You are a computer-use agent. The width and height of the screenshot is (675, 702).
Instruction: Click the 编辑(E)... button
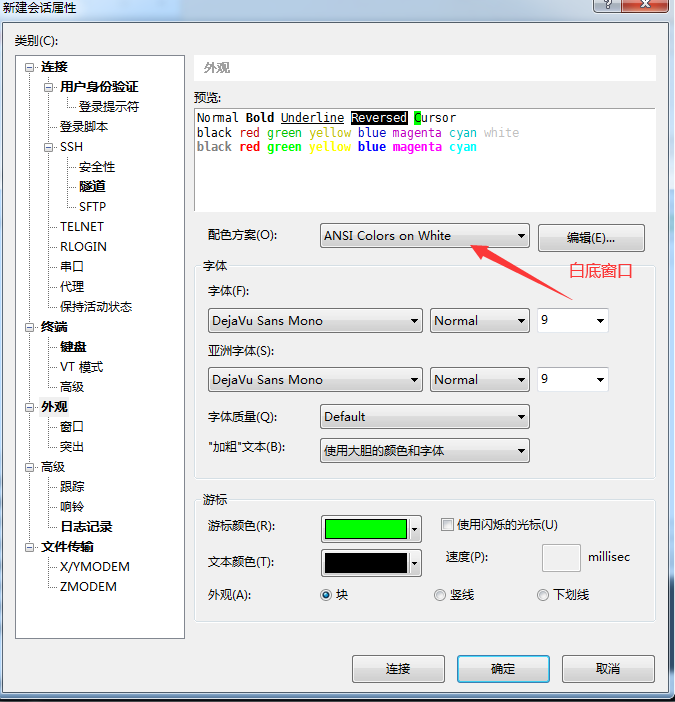coord(591,238)
